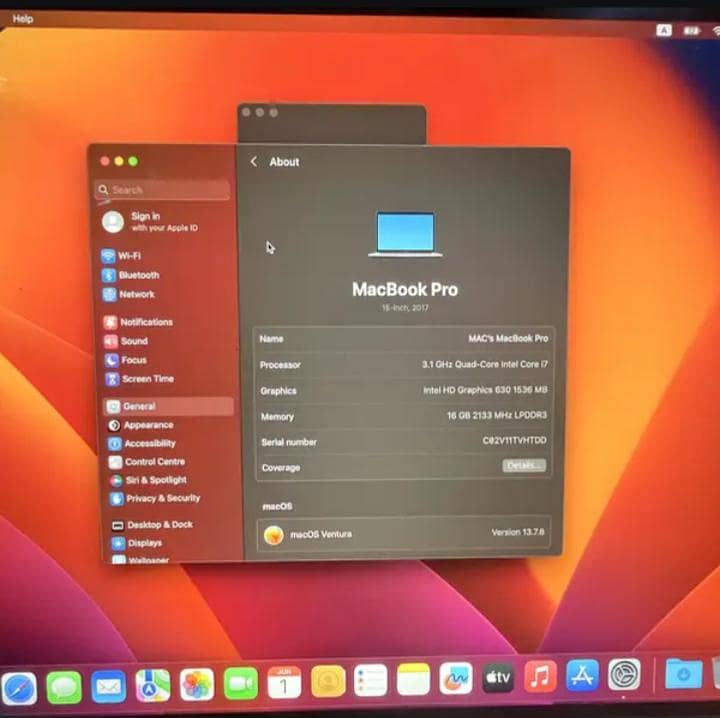Click the Coverage Details button
Viewport: 720px width, 718px height.
(524, 466)
